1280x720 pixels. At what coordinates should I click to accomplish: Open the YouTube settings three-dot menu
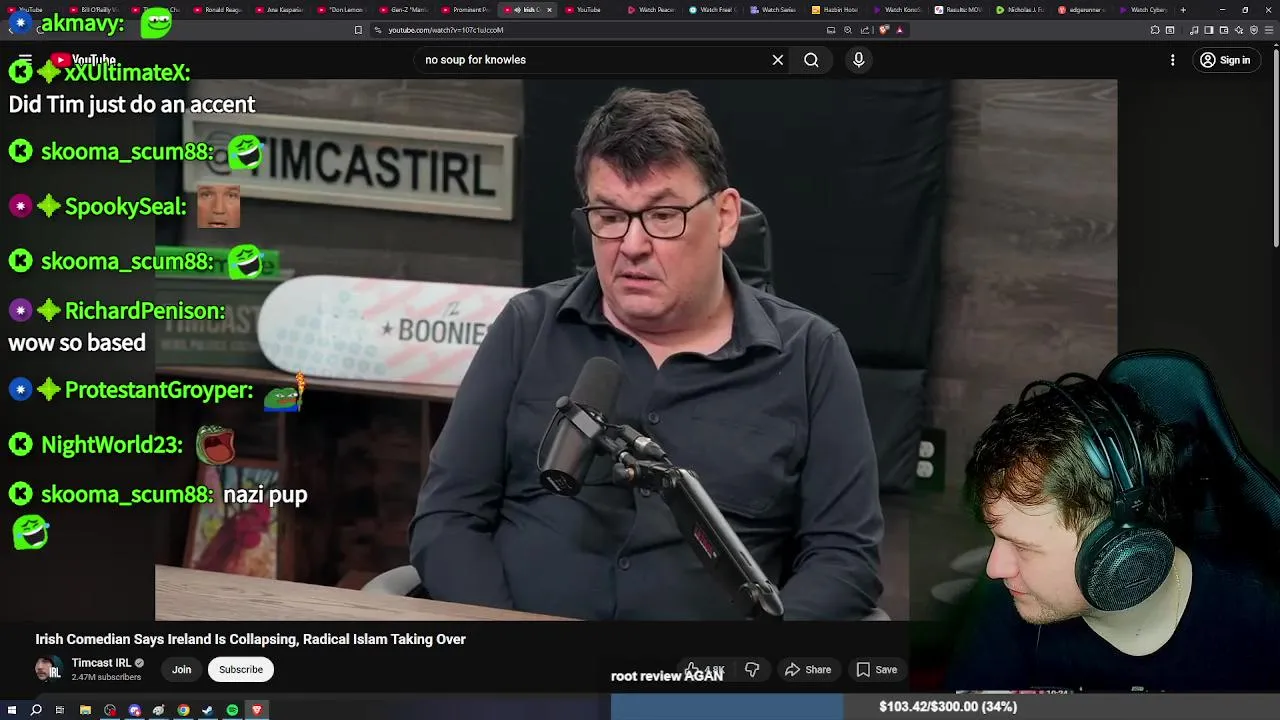coord(1173,60)
